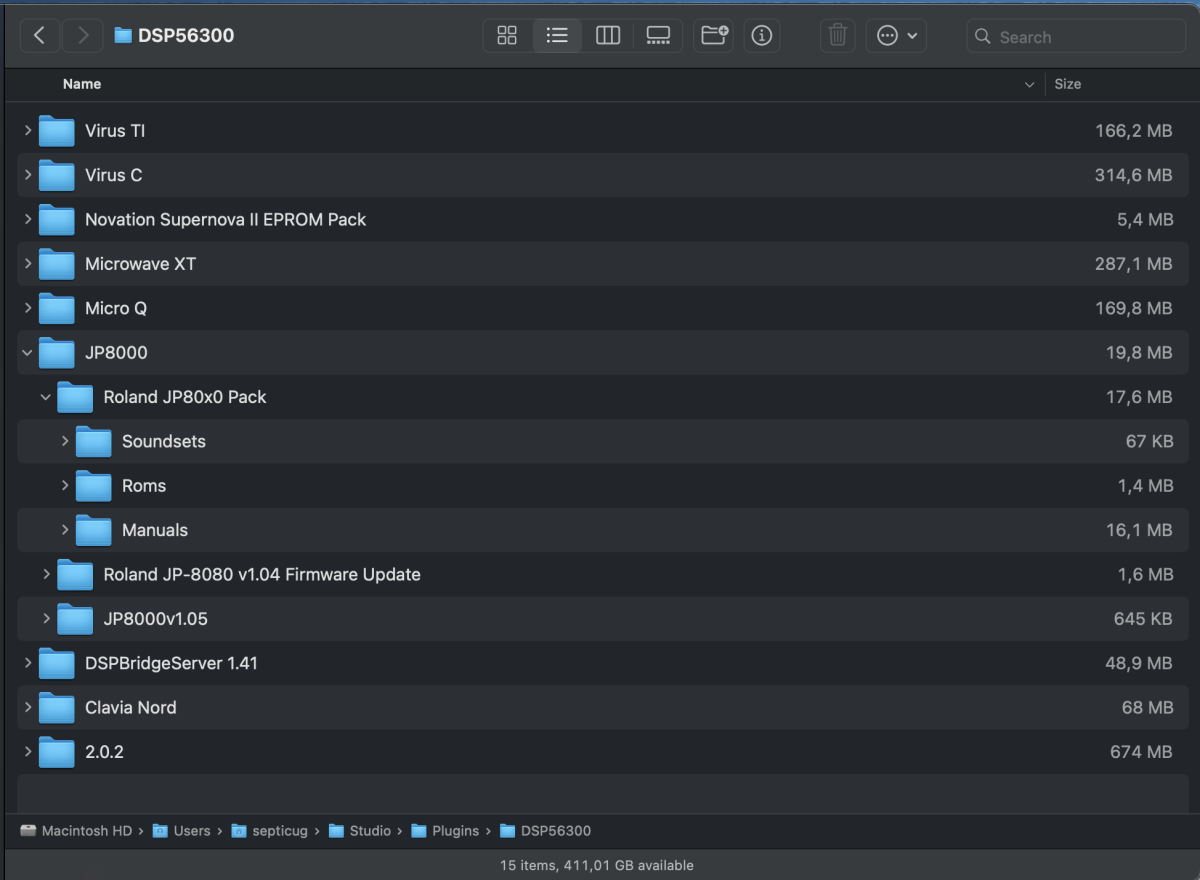Select the Microwave XT folder icon
Screen dimensions: 1200x880
[57, 264]
